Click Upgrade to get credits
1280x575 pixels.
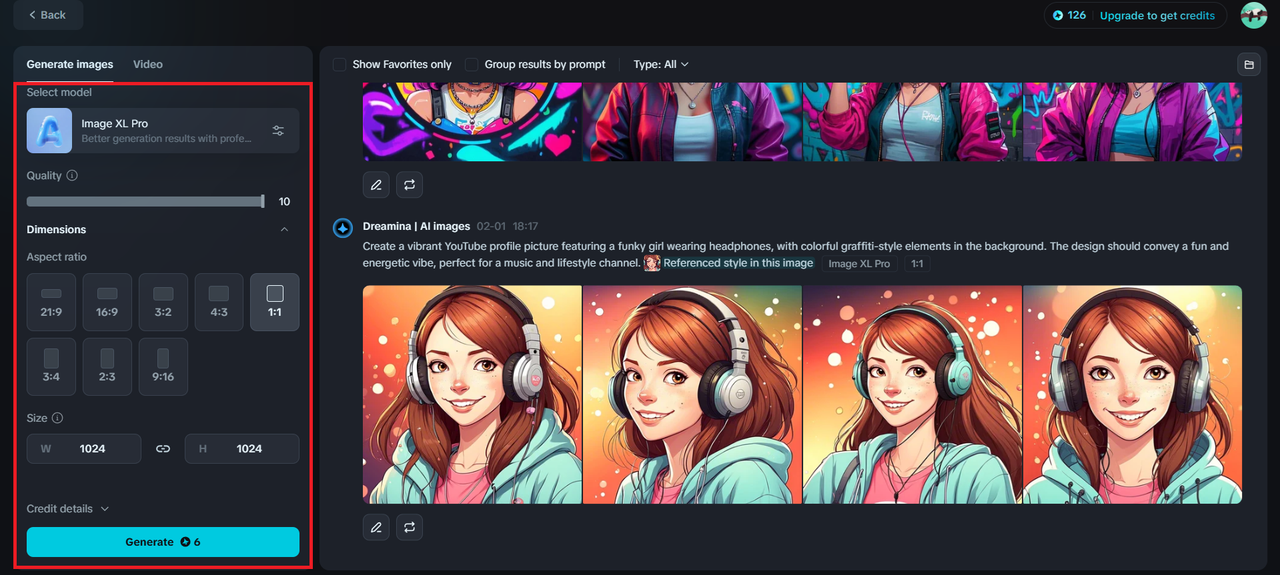pyautogui.click(x=1157, y=15)
